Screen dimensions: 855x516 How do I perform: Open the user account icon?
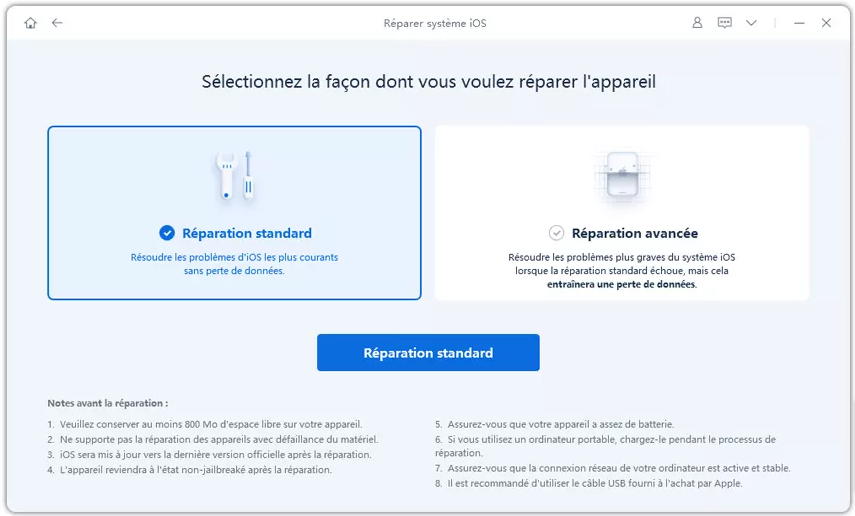point(698,23)
